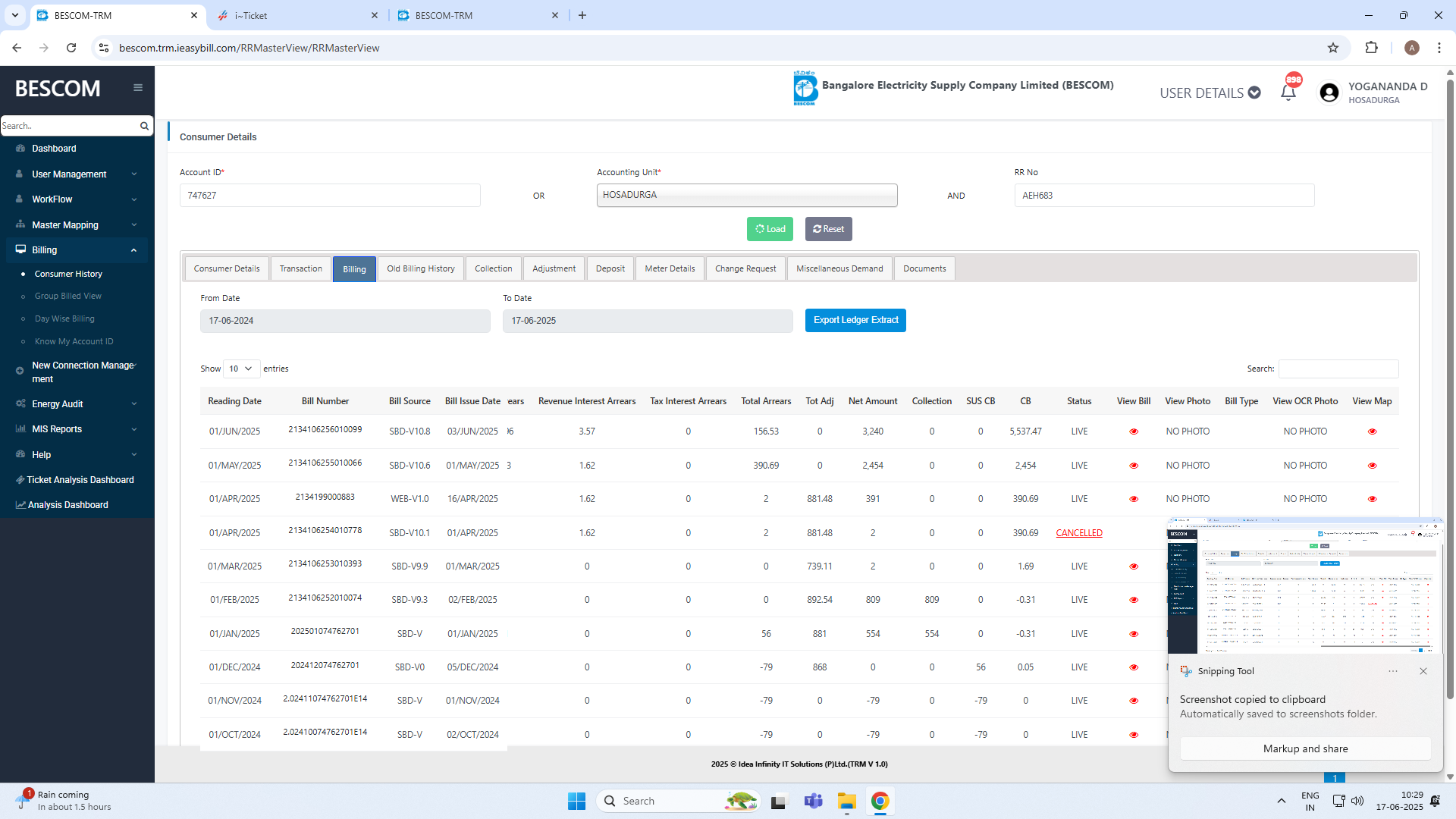The height and width of the screenshot is (819, 1456).
Task: Click the BESCOM company logo
Action: coord(805,88)
